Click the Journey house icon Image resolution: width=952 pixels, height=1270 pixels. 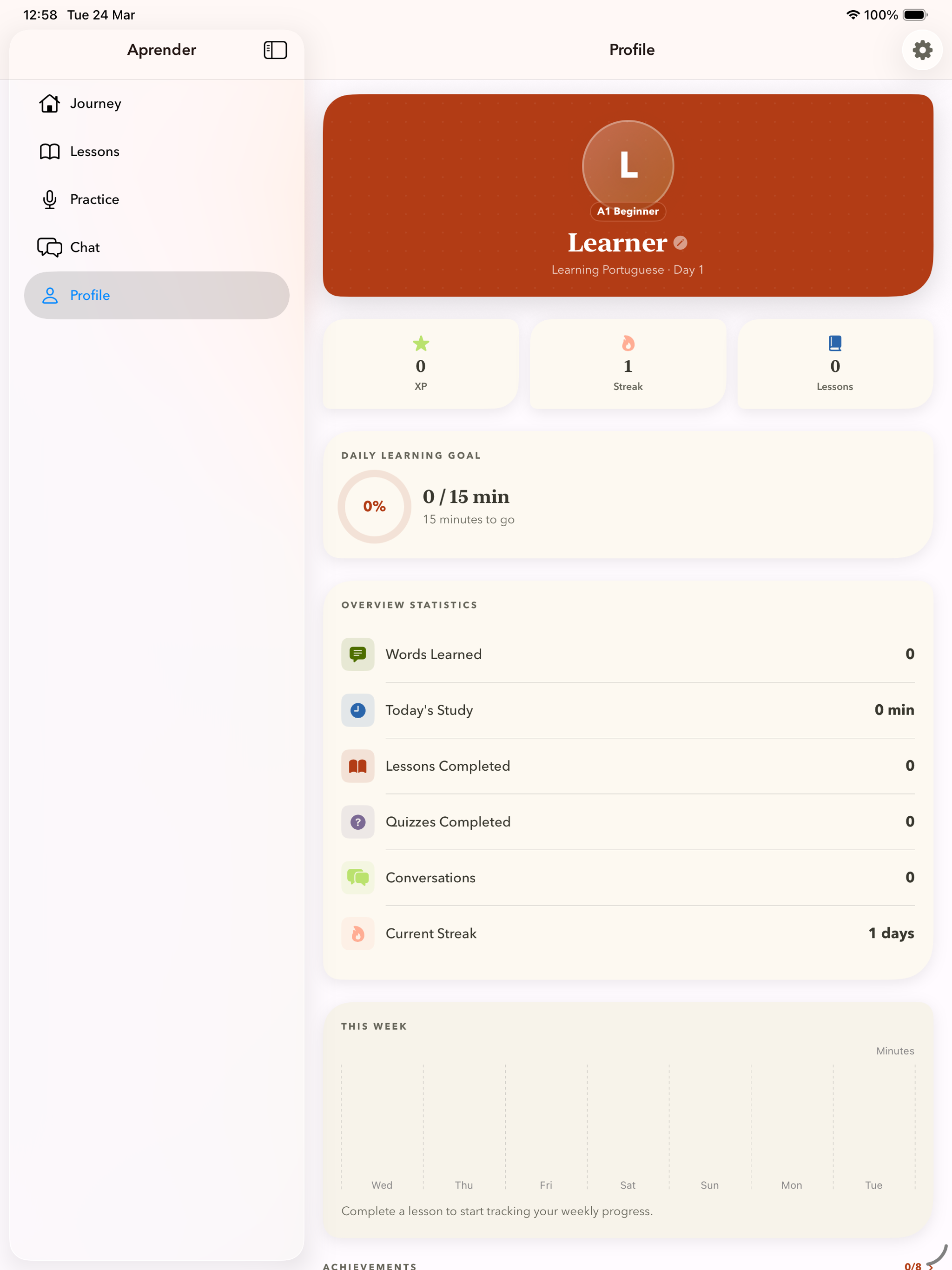pyautogui.click(x=49, y=103)
